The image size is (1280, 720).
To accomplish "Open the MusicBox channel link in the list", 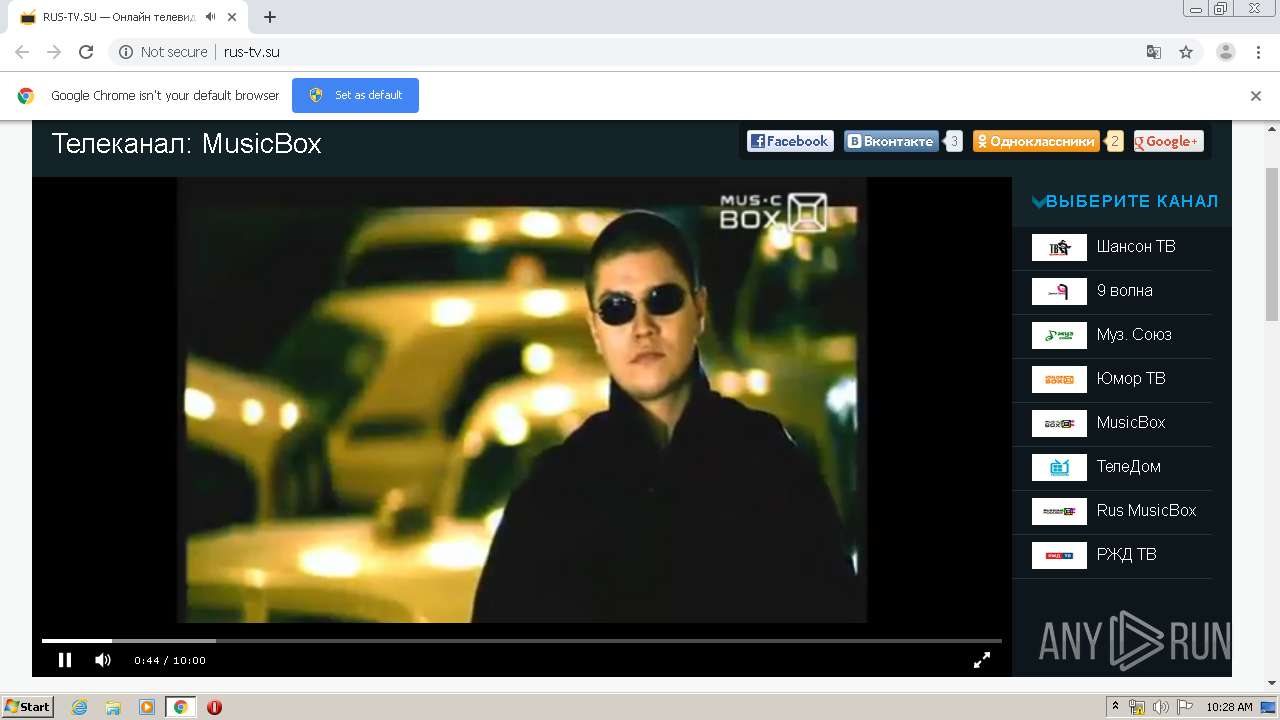I will [x=1131, y=423].
